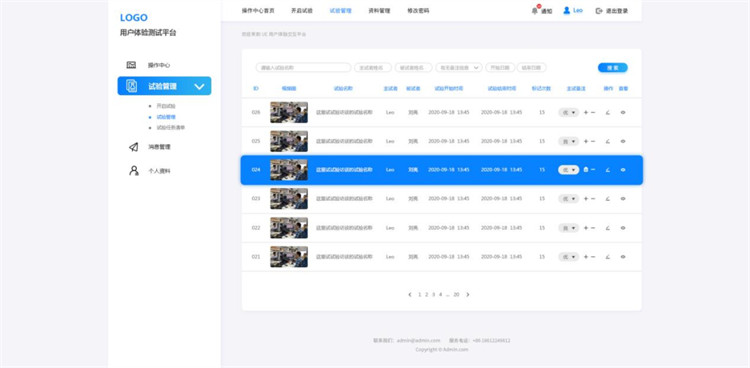Click the 退出登录 logout icon

click(599, 11)
